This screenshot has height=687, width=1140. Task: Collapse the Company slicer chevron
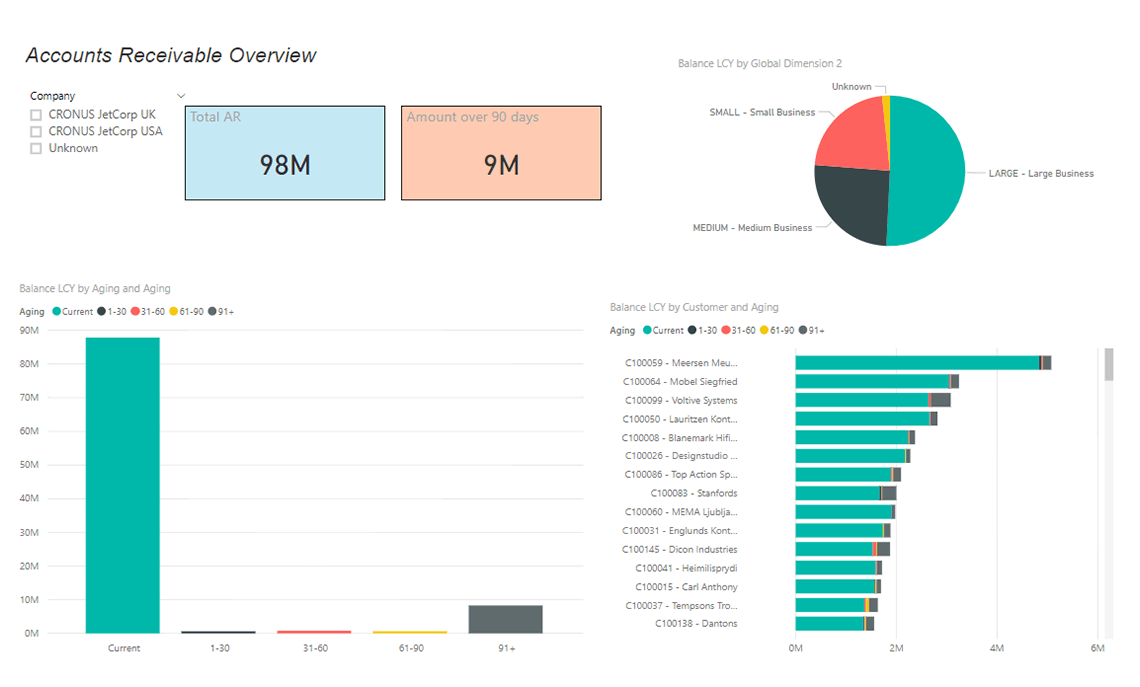[181, 96]
